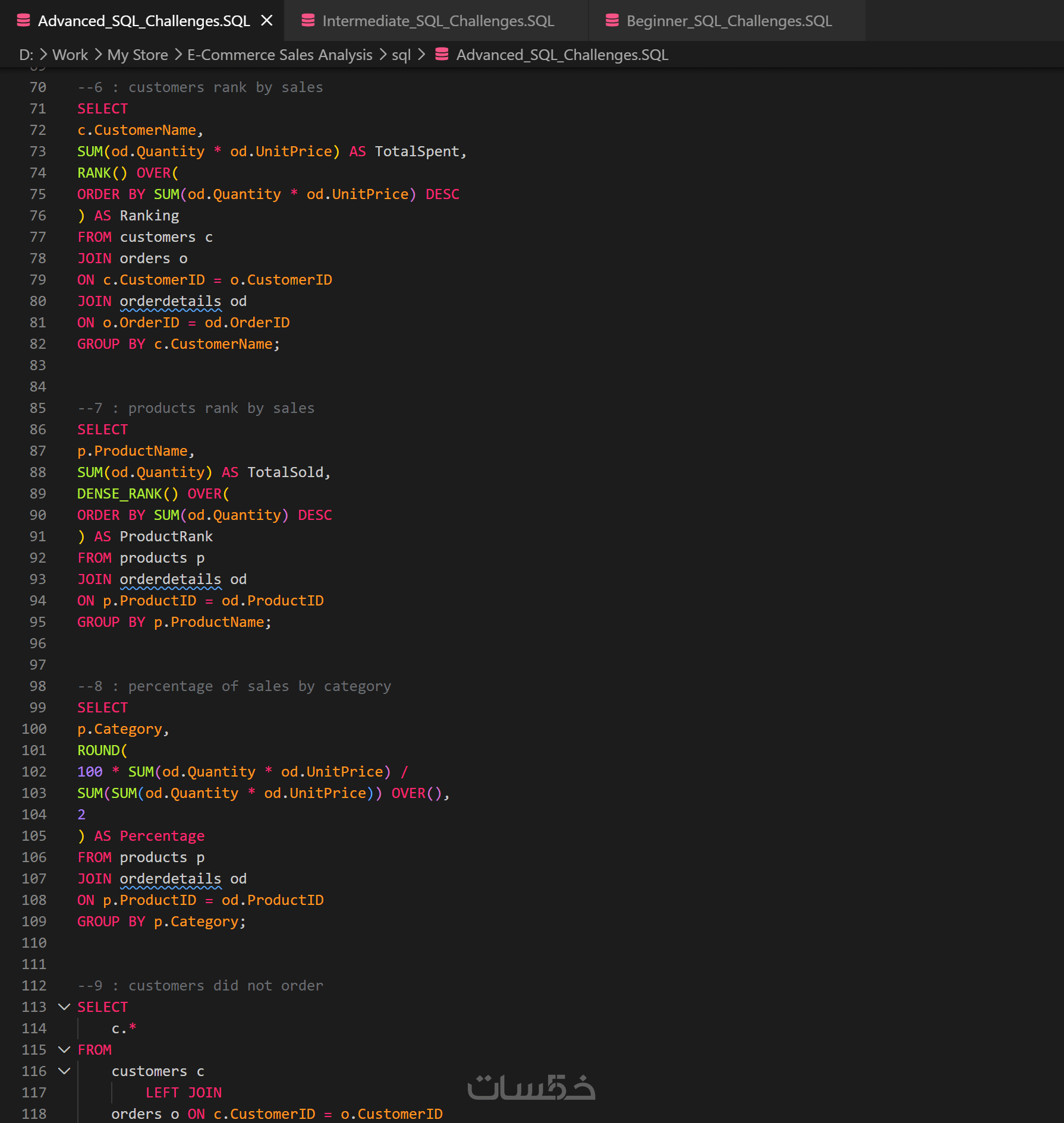Viewport: 1064px width, 1123px height.
Task: Click 'OVER(),' on line 103
Action: tap(421, 793)
